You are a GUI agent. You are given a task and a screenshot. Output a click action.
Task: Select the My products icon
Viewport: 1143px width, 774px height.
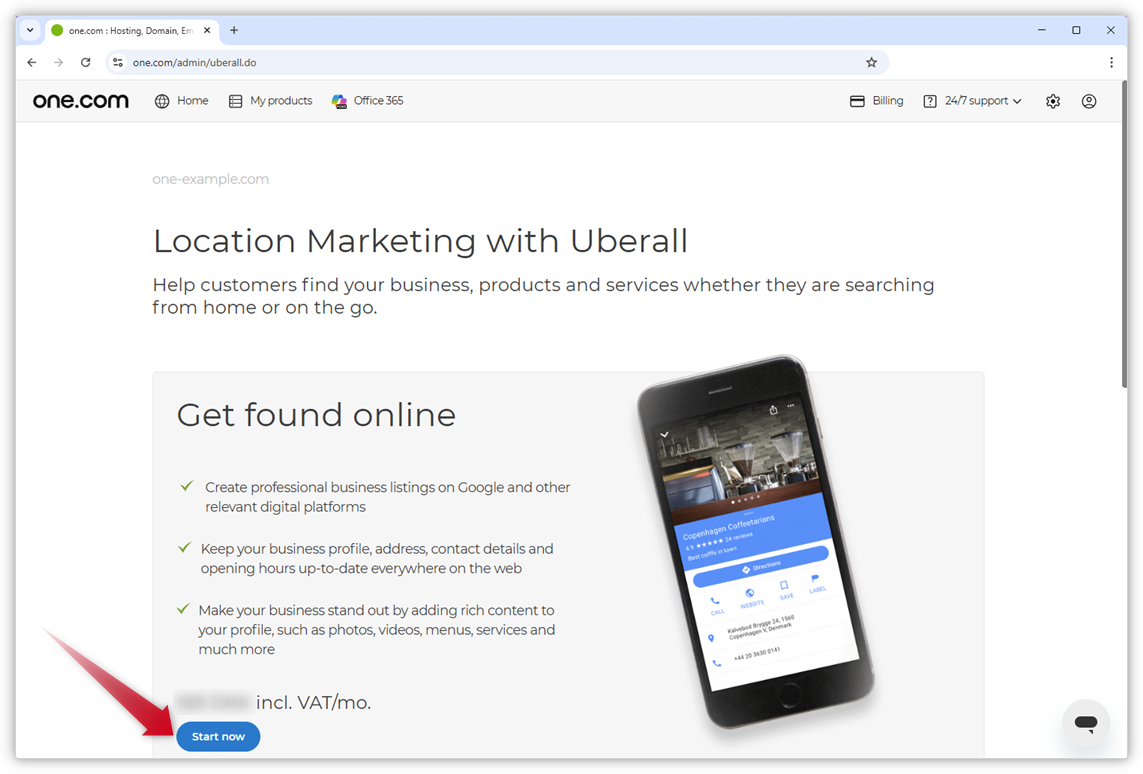point(270,100)
